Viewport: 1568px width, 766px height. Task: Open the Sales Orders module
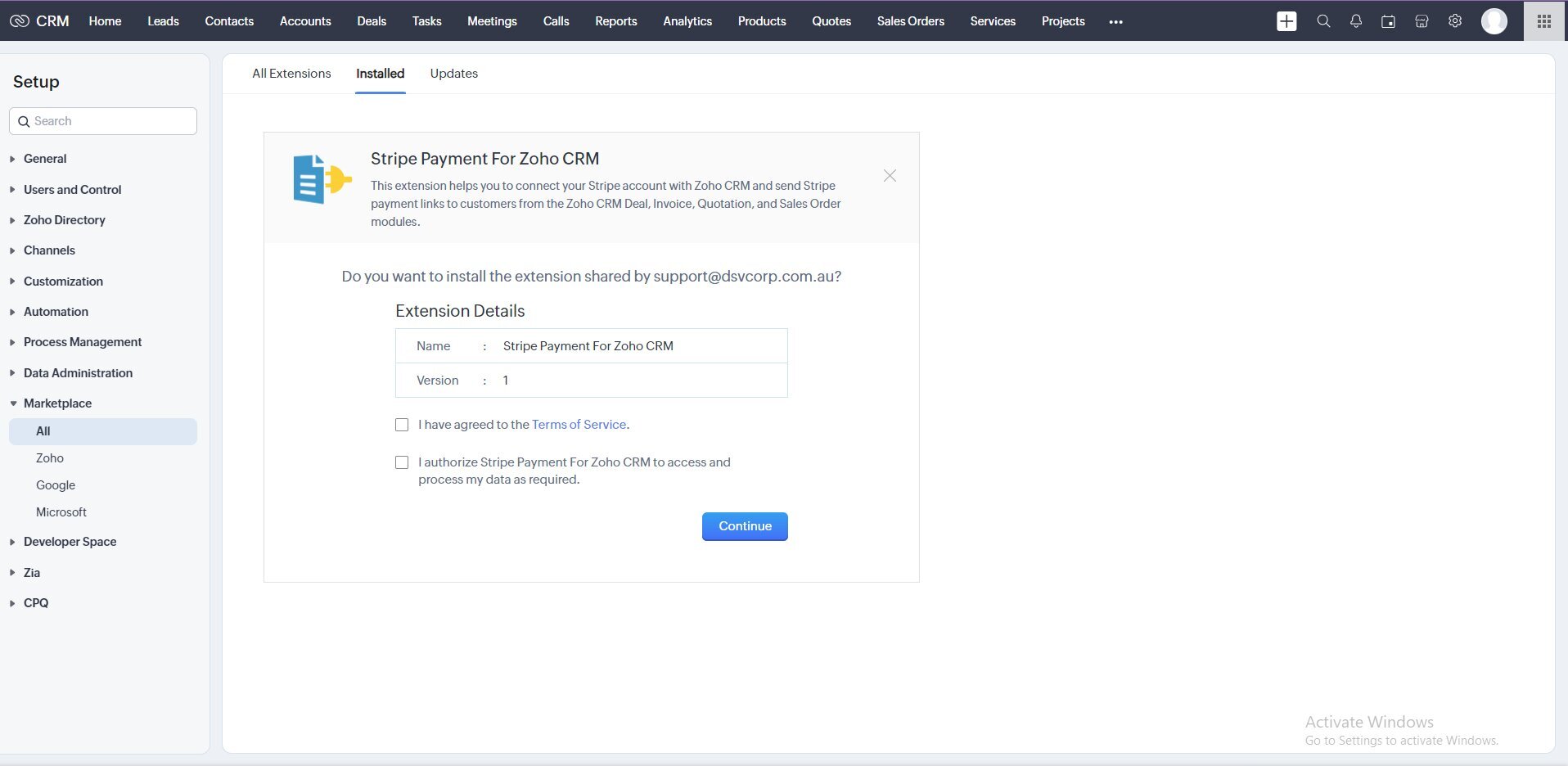(x=911, y=21)
